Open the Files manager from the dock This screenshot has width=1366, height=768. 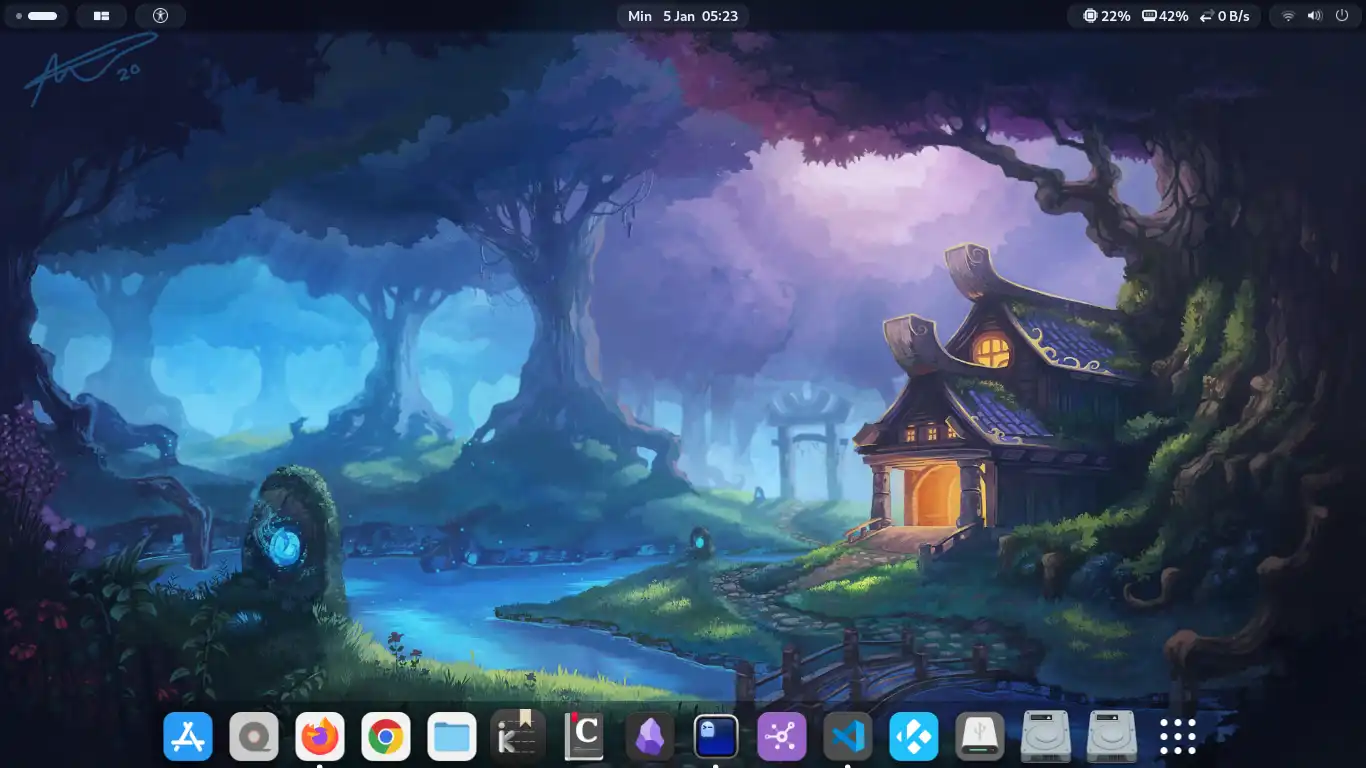pyautogui.click(x=452, y=738)
